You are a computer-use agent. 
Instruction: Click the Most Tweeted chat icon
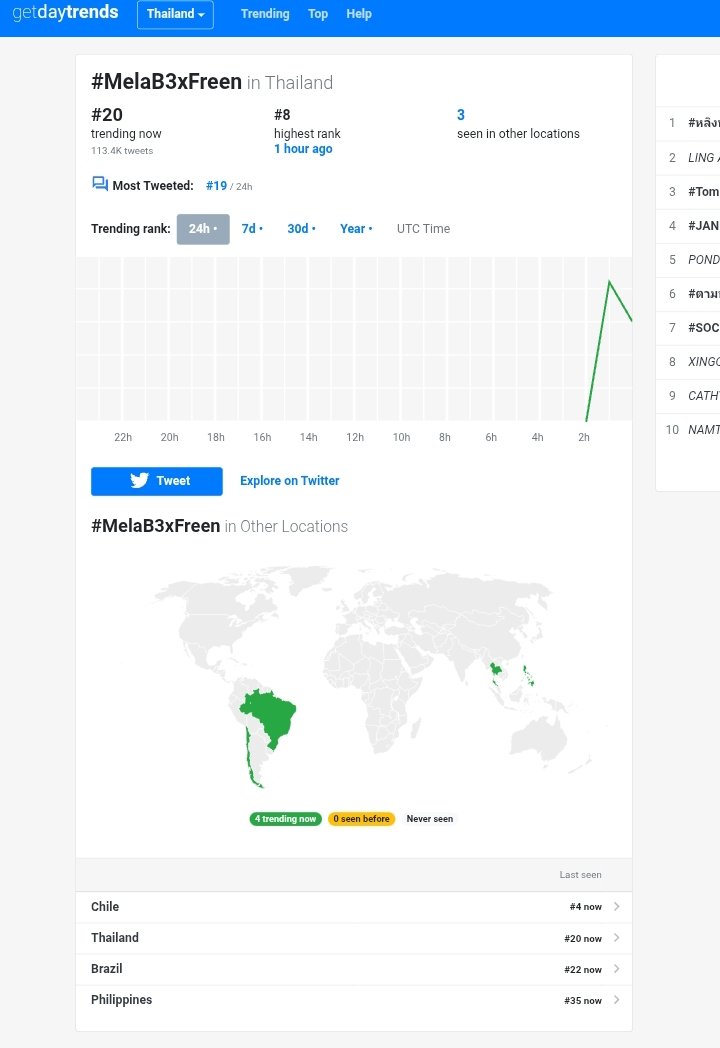[x=100, y=184]
